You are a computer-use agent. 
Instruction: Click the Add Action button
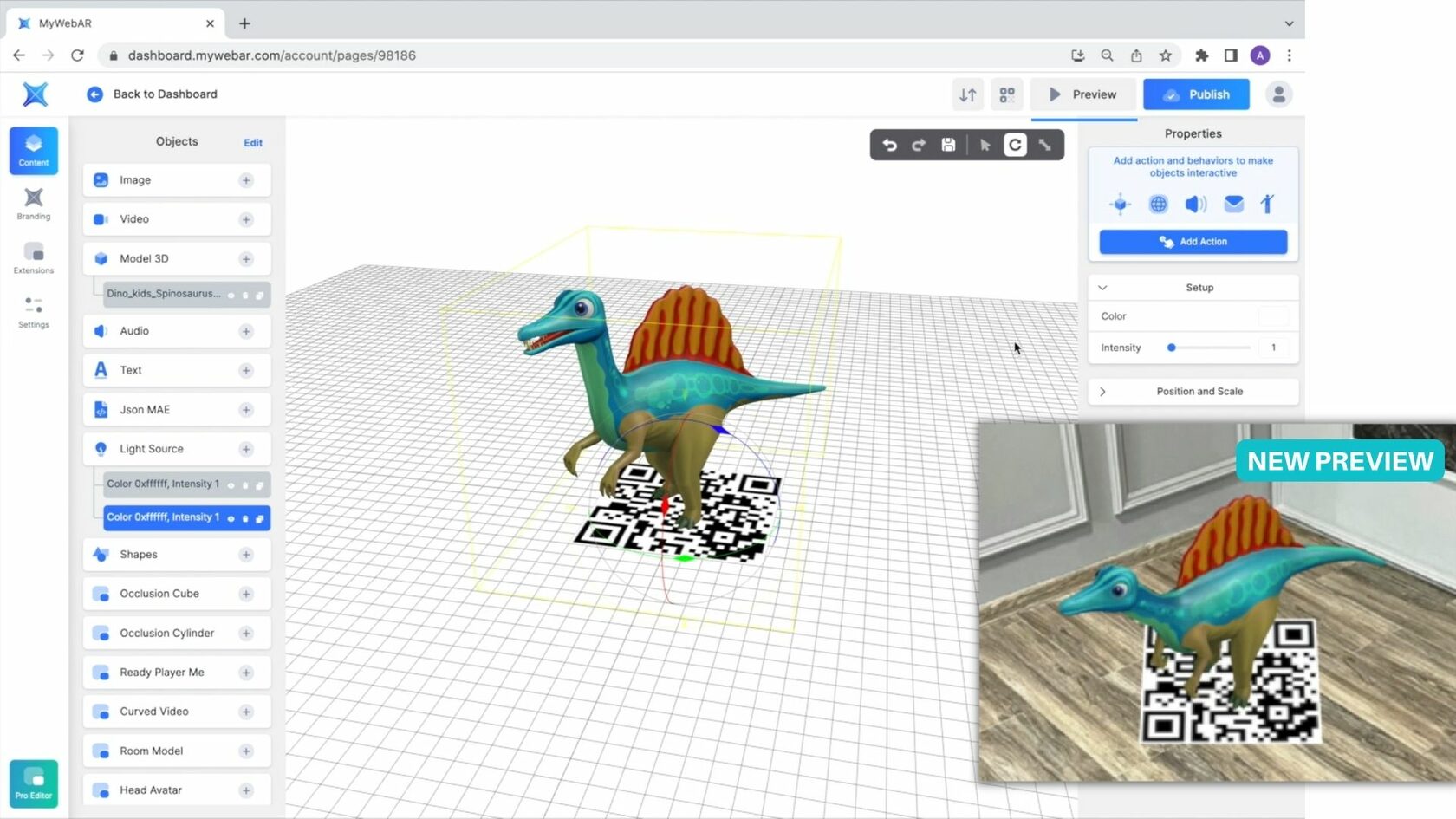(1193, 242)
